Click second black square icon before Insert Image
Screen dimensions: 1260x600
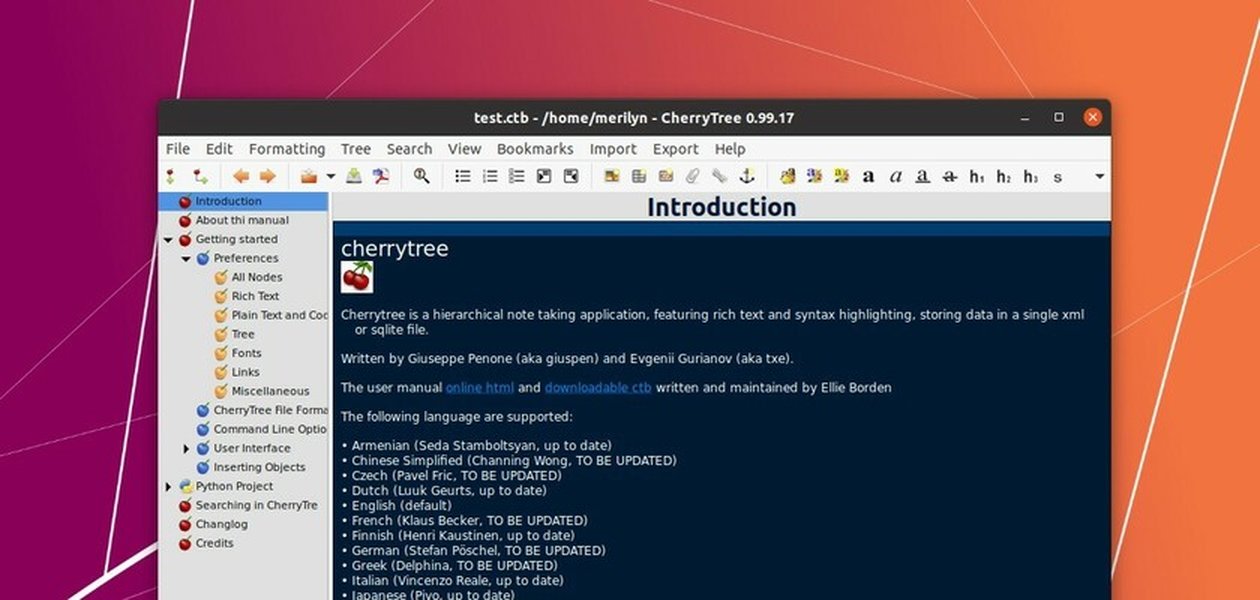click(571, 176)
